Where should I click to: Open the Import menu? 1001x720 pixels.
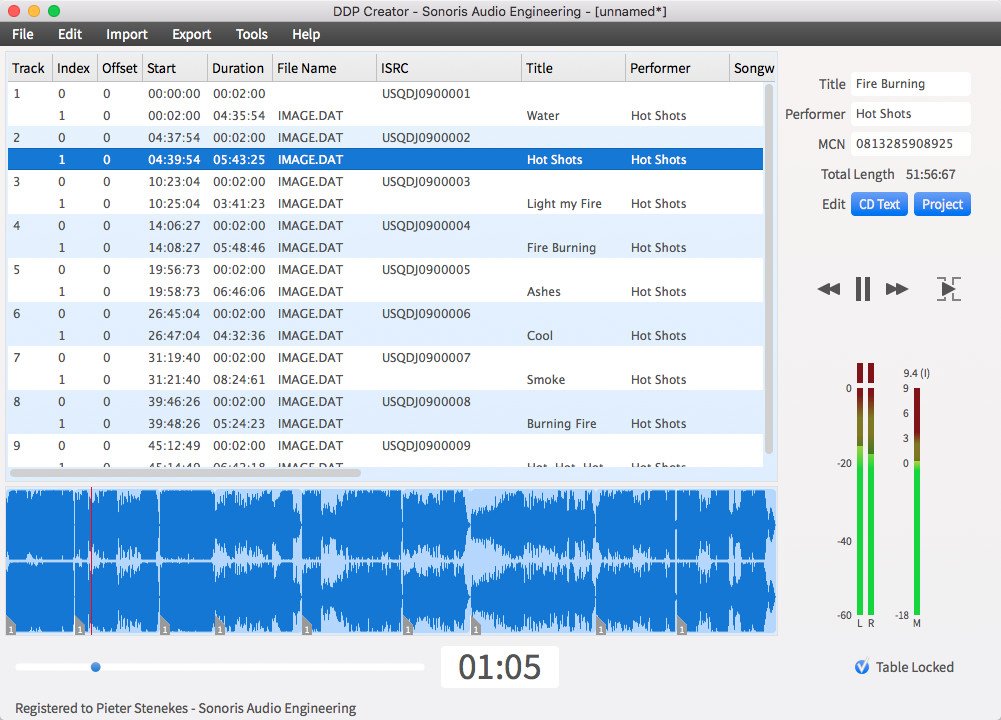click(127, 34)
